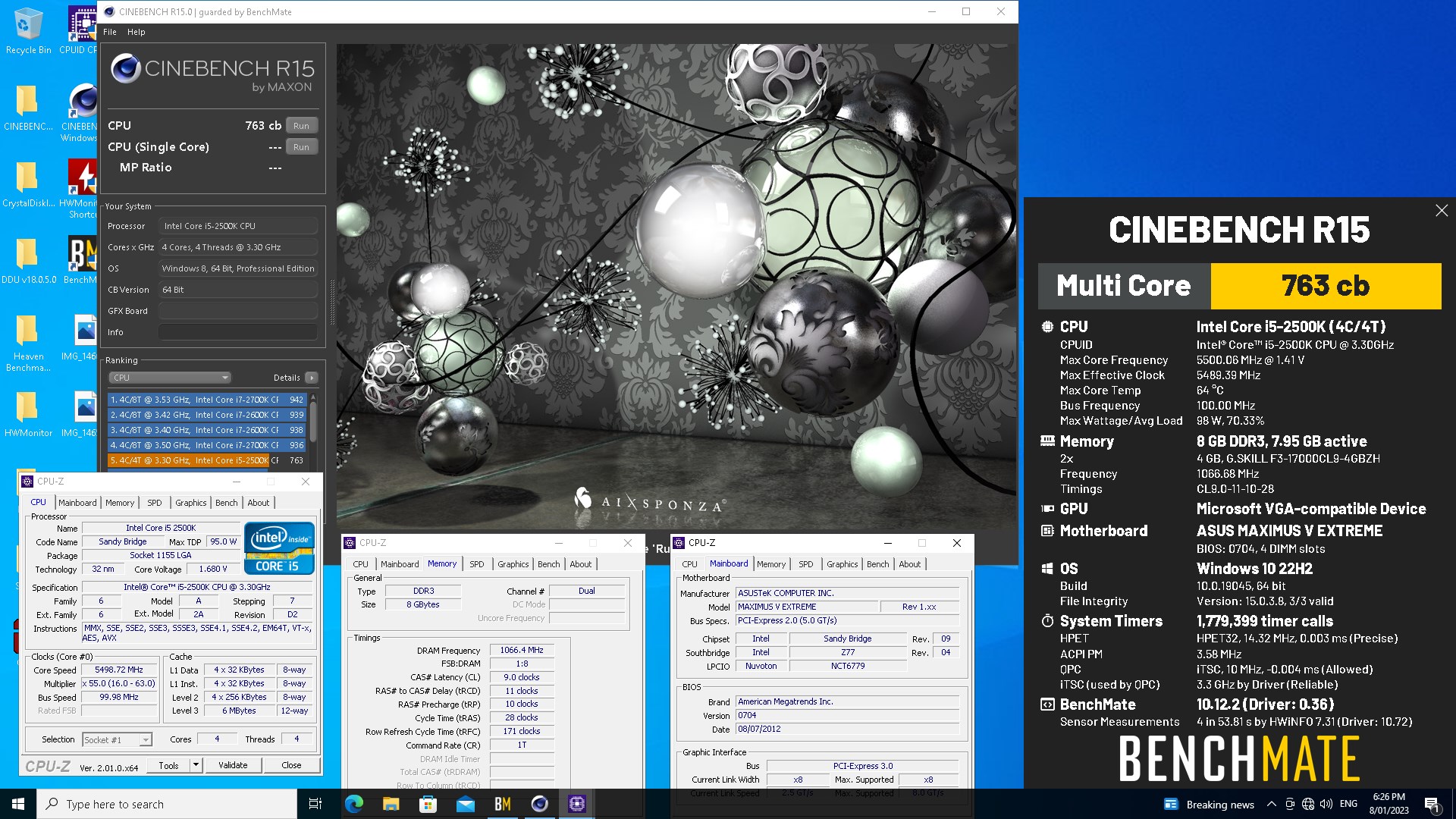This screenshot has width=1456, height=819.
Task: Open network settings in system tray
Action: 1307,804
